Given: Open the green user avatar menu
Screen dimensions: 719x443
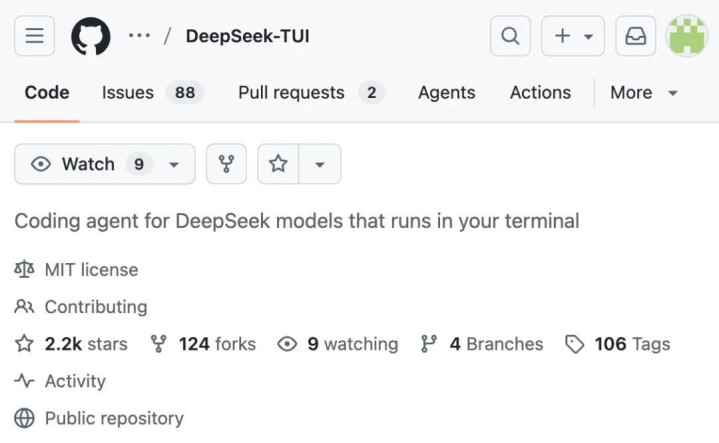Looking at the screenshot, I should [x=686, y=36].
